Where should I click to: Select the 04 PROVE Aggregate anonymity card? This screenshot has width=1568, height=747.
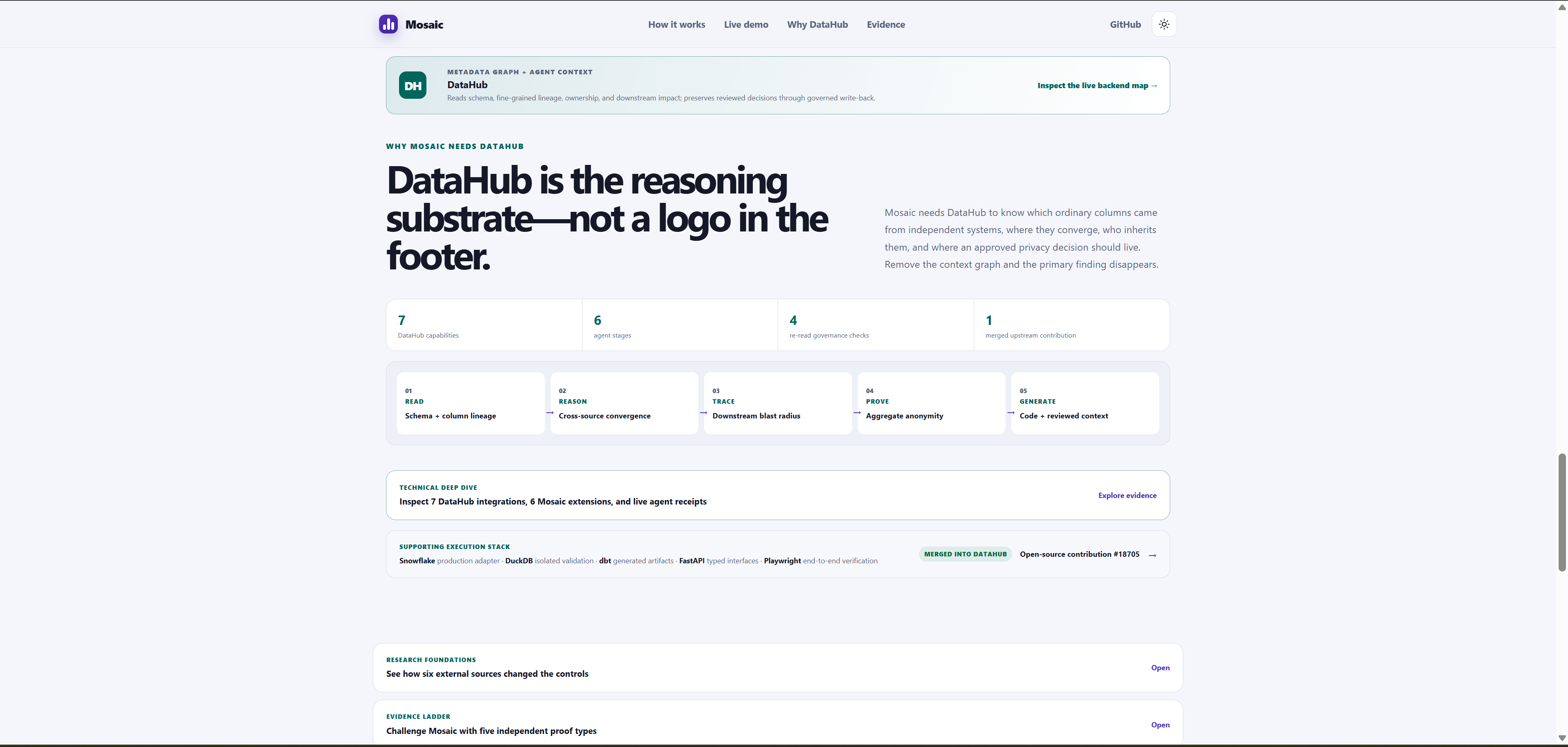click(931, 403)
